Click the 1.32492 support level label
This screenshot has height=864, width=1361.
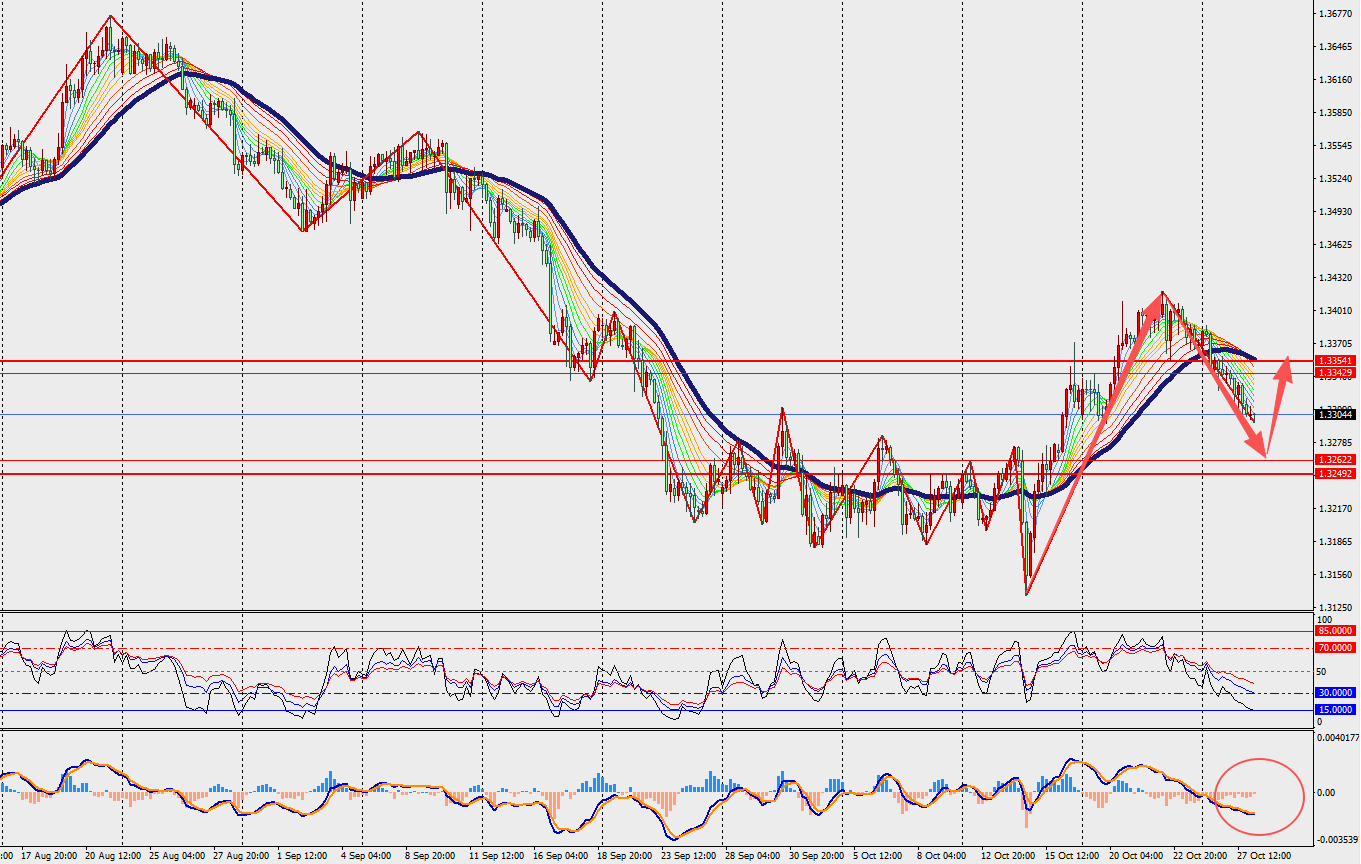1335,473
